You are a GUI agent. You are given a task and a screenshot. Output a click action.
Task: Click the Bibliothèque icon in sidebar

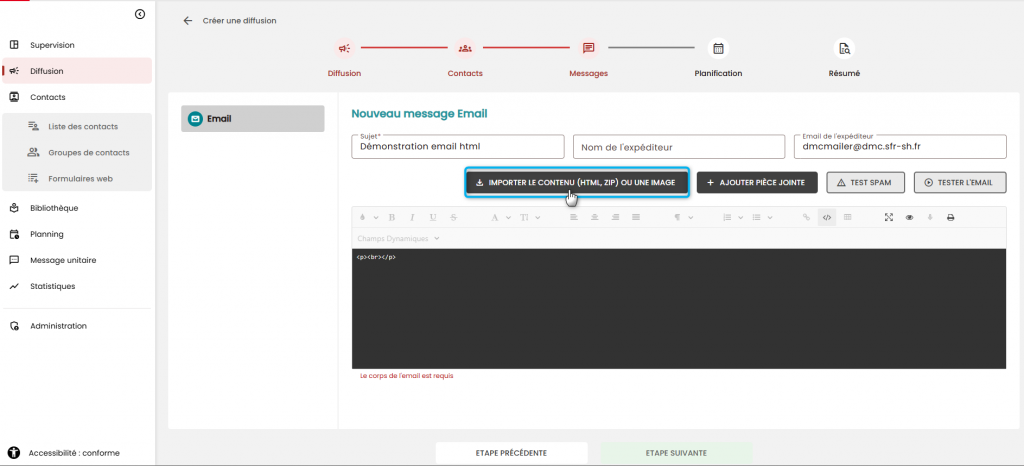14,208
